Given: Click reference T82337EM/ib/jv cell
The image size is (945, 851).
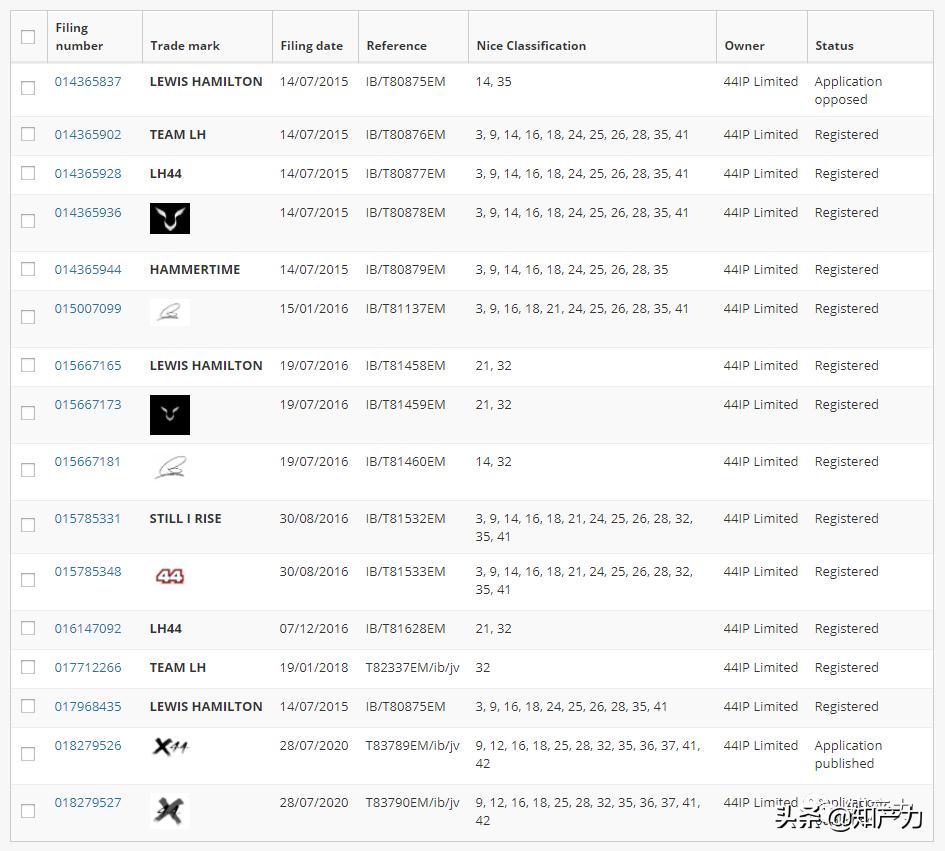Looking at the screenshot, I should tap(413, 668).
